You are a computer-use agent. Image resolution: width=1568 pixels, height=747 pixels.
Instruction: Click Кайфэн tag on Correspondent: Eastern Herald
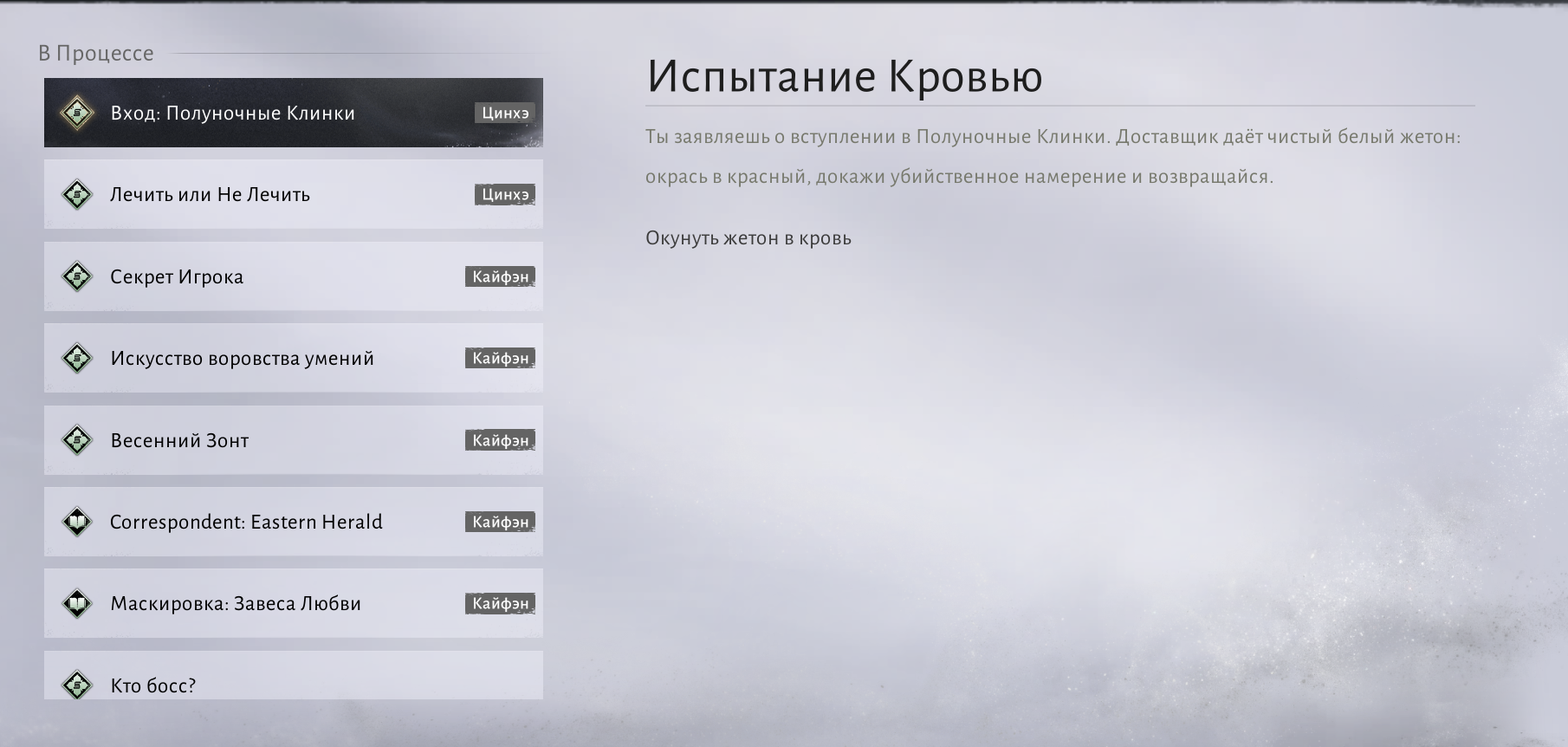(501, 522)
